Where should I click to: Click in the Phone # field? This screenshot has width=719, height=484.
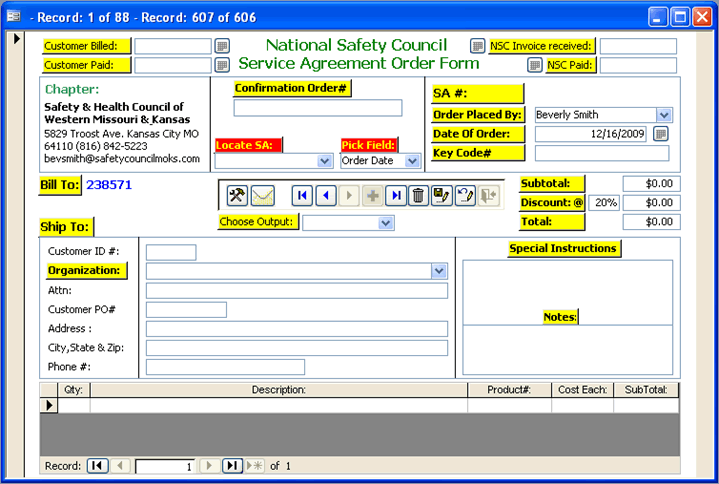point(225,367)
